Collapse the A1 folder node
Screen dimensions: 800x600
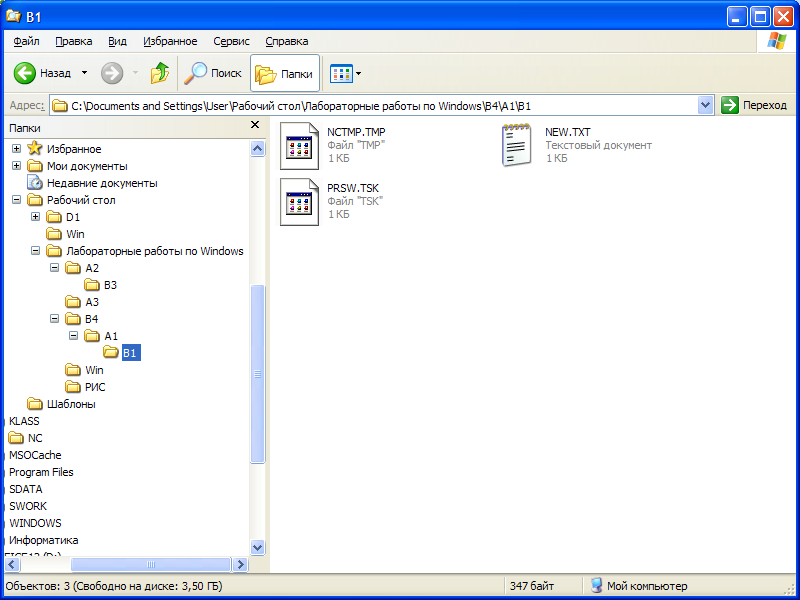[x=73, y=336]
